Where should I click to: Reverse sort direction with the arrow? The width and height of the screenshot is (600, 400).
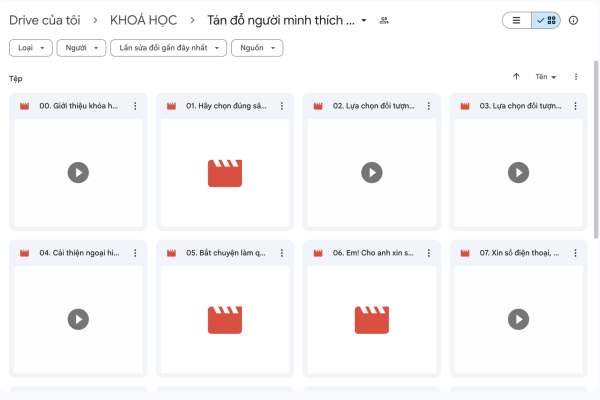[516, 77]
